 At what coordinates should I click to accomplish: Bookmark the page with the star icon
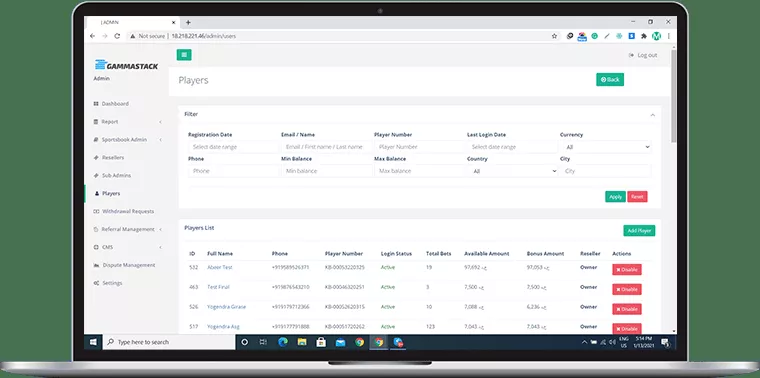click(x=554, y=36)
